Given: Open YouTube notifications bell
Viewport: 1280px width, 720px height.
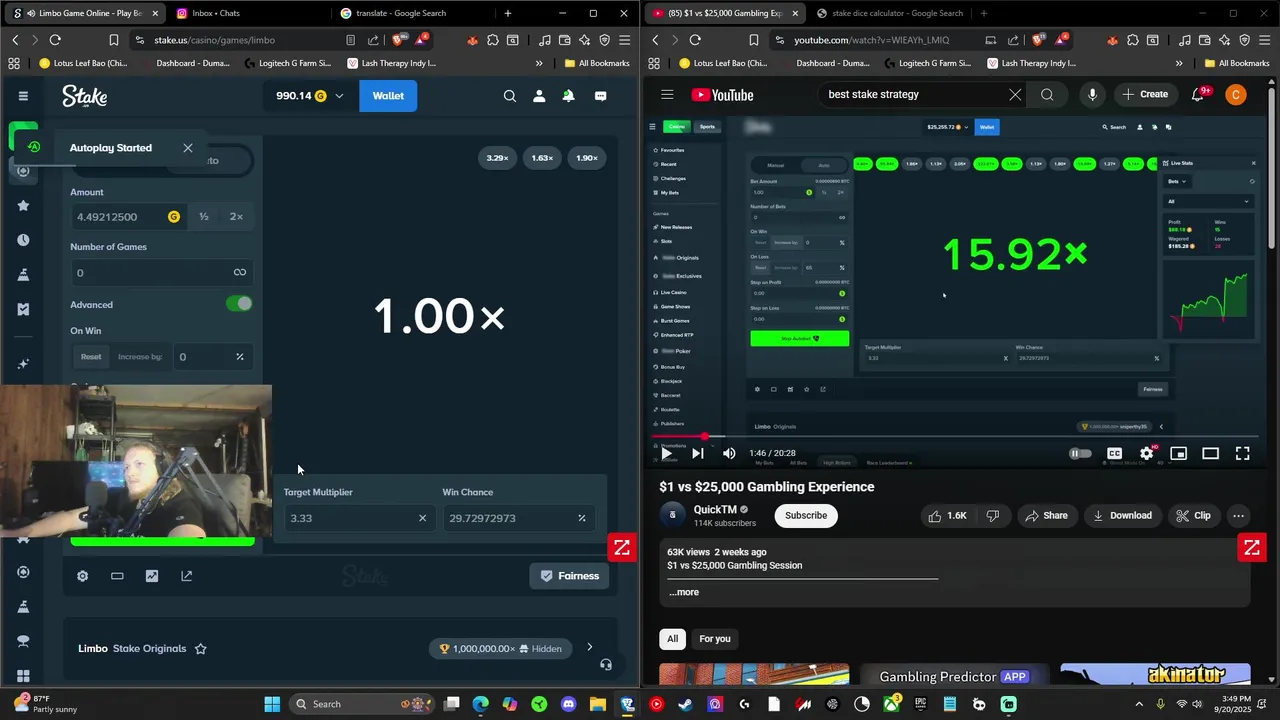Looking at the screenshot, I should pyautogui.click(x=1198, y=95).
